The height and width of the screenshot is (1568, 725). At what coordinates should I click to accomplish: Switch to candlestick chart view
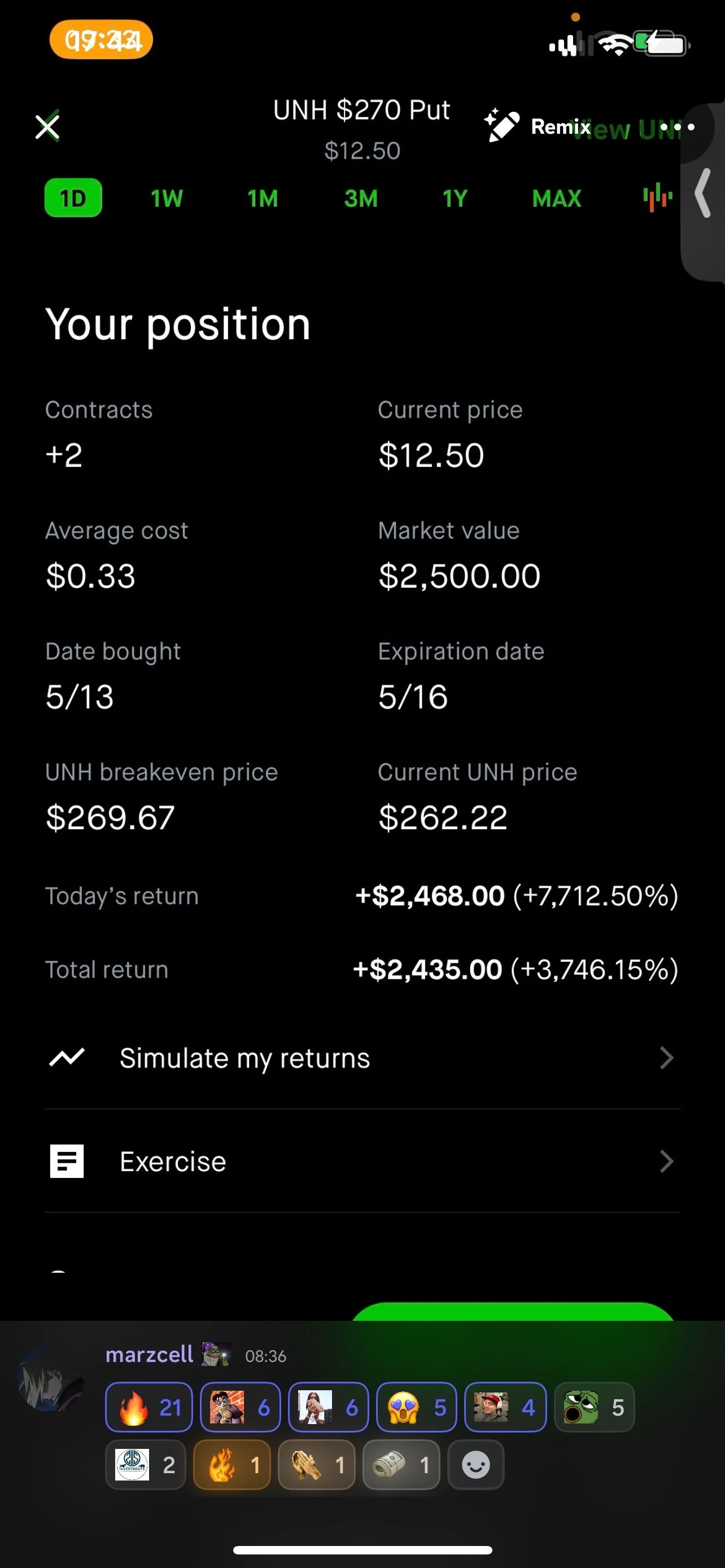[x=657, y=199]
